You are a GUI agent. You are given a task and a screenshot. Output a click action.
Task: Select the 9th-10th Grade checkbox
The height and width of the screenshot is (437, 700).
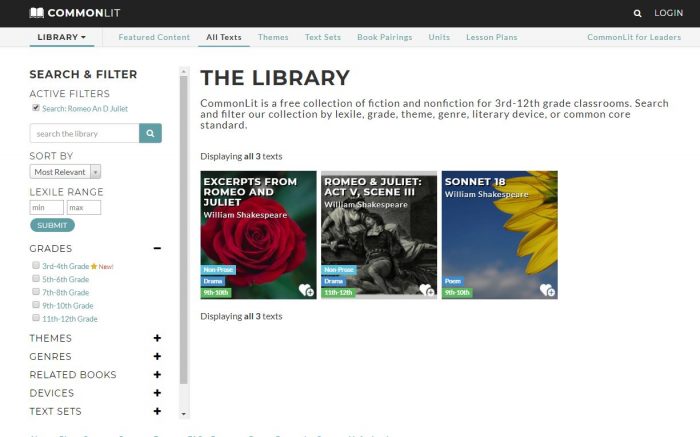pos(36,304)
